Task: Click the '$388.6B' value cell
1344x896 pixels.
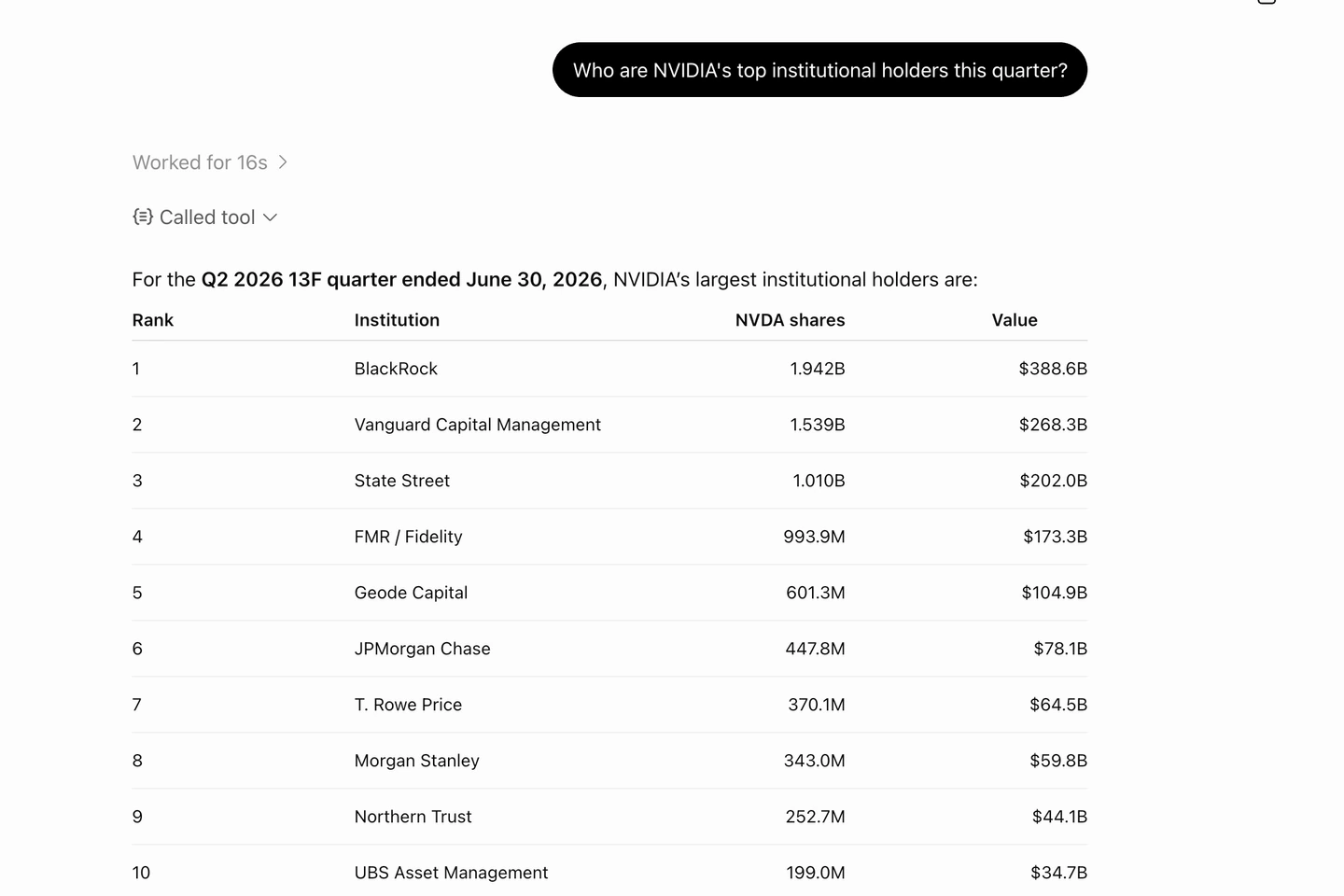Action: coord(1053,369)
